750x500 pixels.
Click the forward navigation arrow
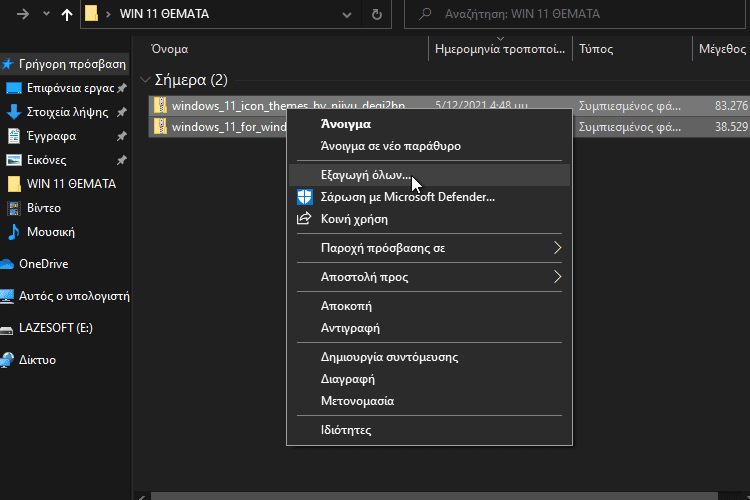[22, 14]
